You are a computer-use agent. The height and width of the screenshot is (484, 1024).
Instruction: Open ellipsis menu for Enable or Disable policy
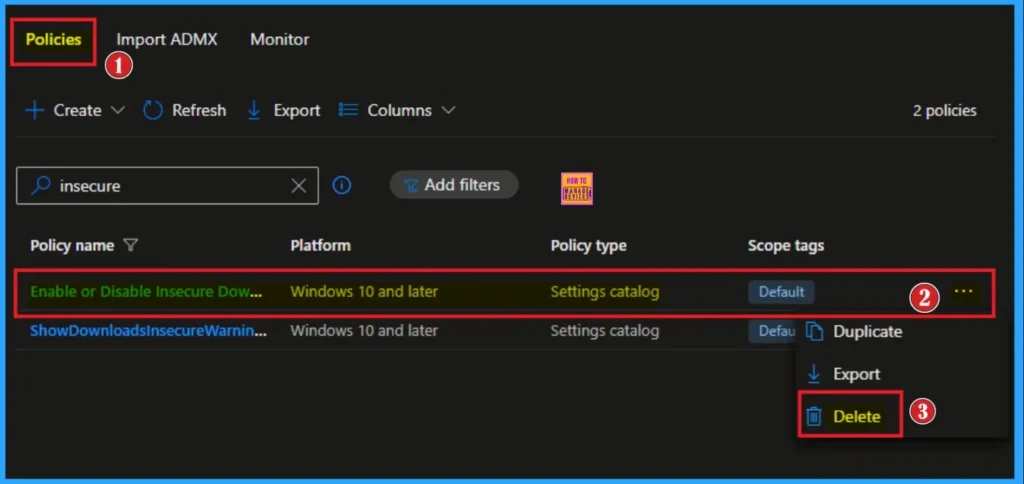963,291
